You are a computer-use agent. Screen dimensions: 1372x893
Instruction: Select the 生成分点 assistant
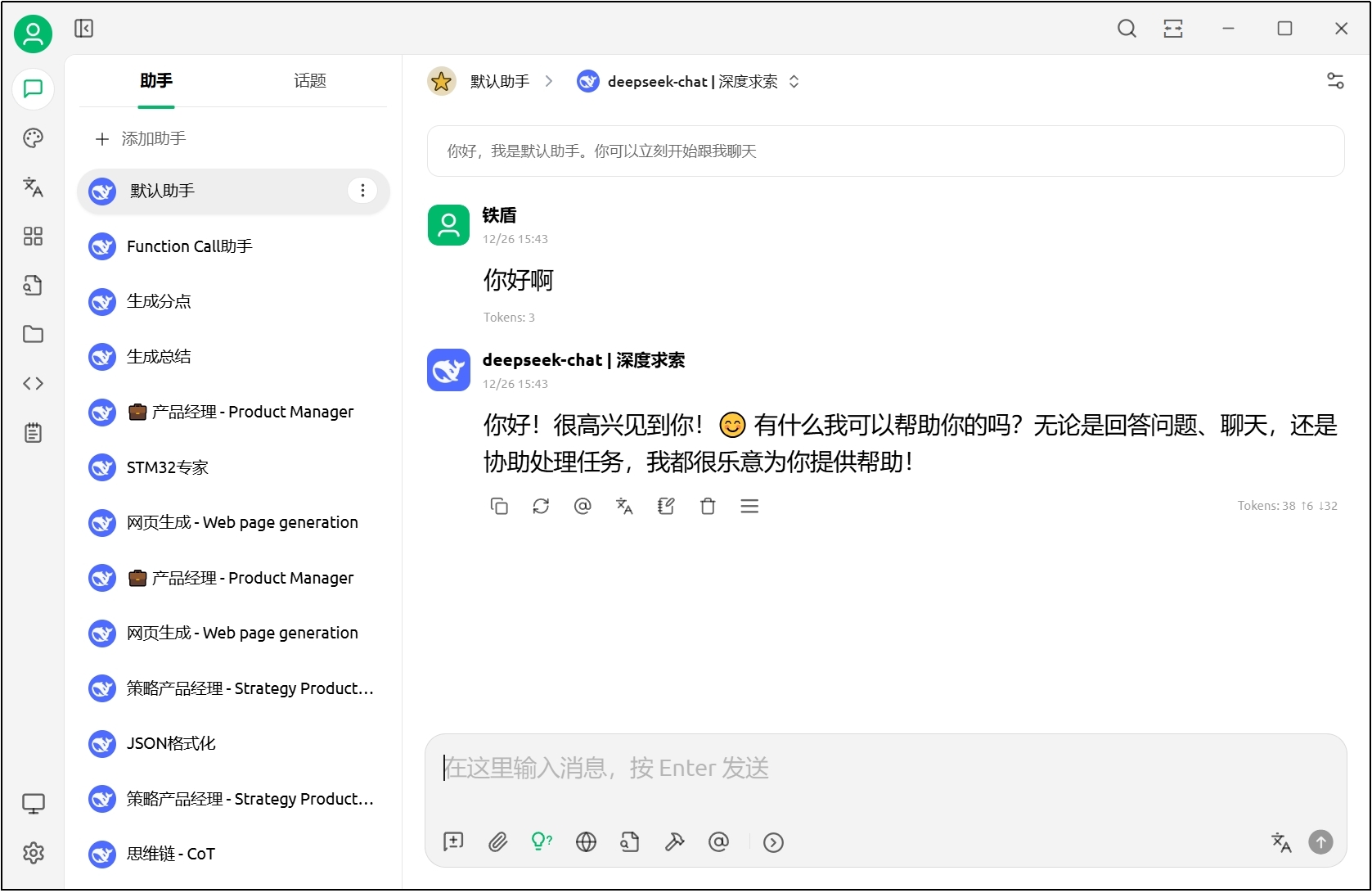coord(233,301)
